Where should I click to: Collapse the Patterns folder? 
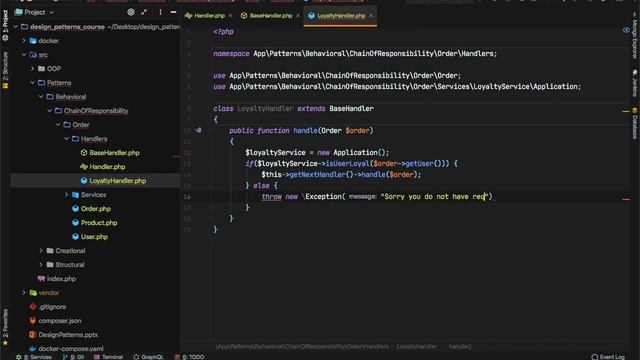pyautogui.click(x=32, y=83)
